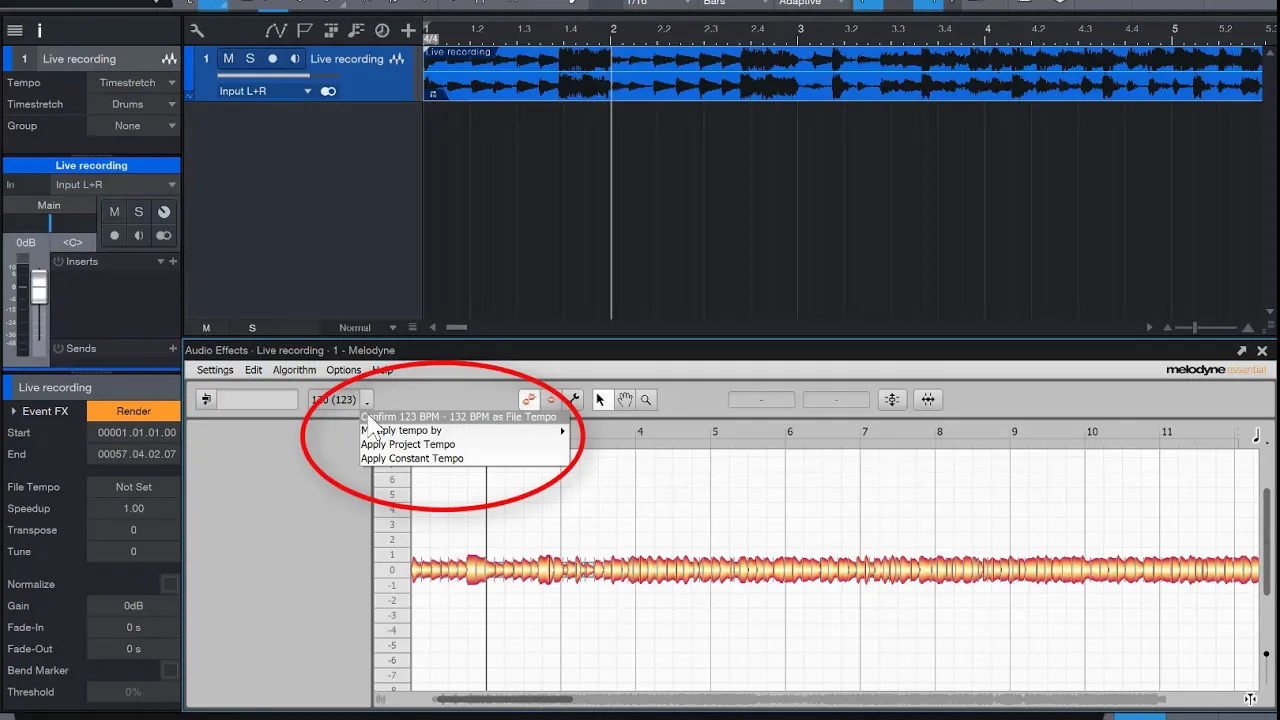Open the inspector Input L+R dropdown
The image size is (1280, 720).
(115, 185)
